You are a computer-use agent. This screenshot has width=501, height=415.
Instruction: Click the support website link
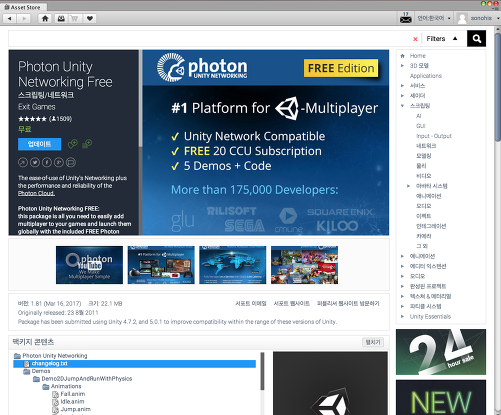[292, 303]
